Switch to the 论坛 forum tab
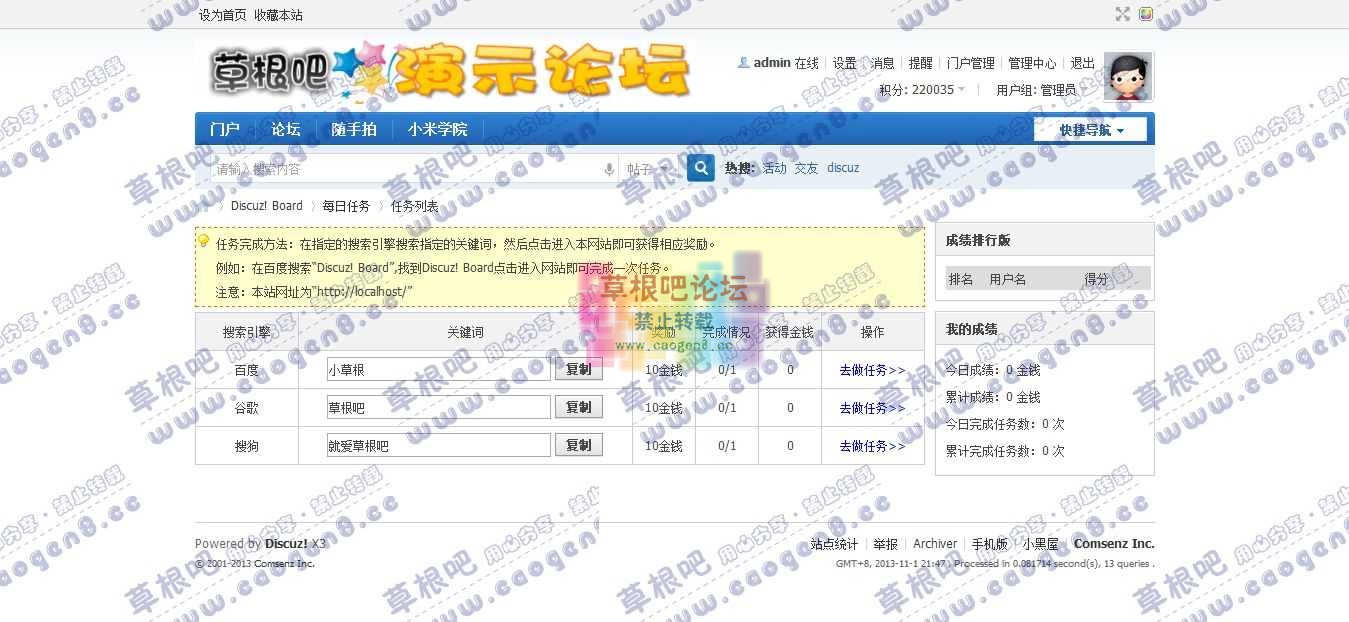 pyautogui.click(x=285, y=129)
